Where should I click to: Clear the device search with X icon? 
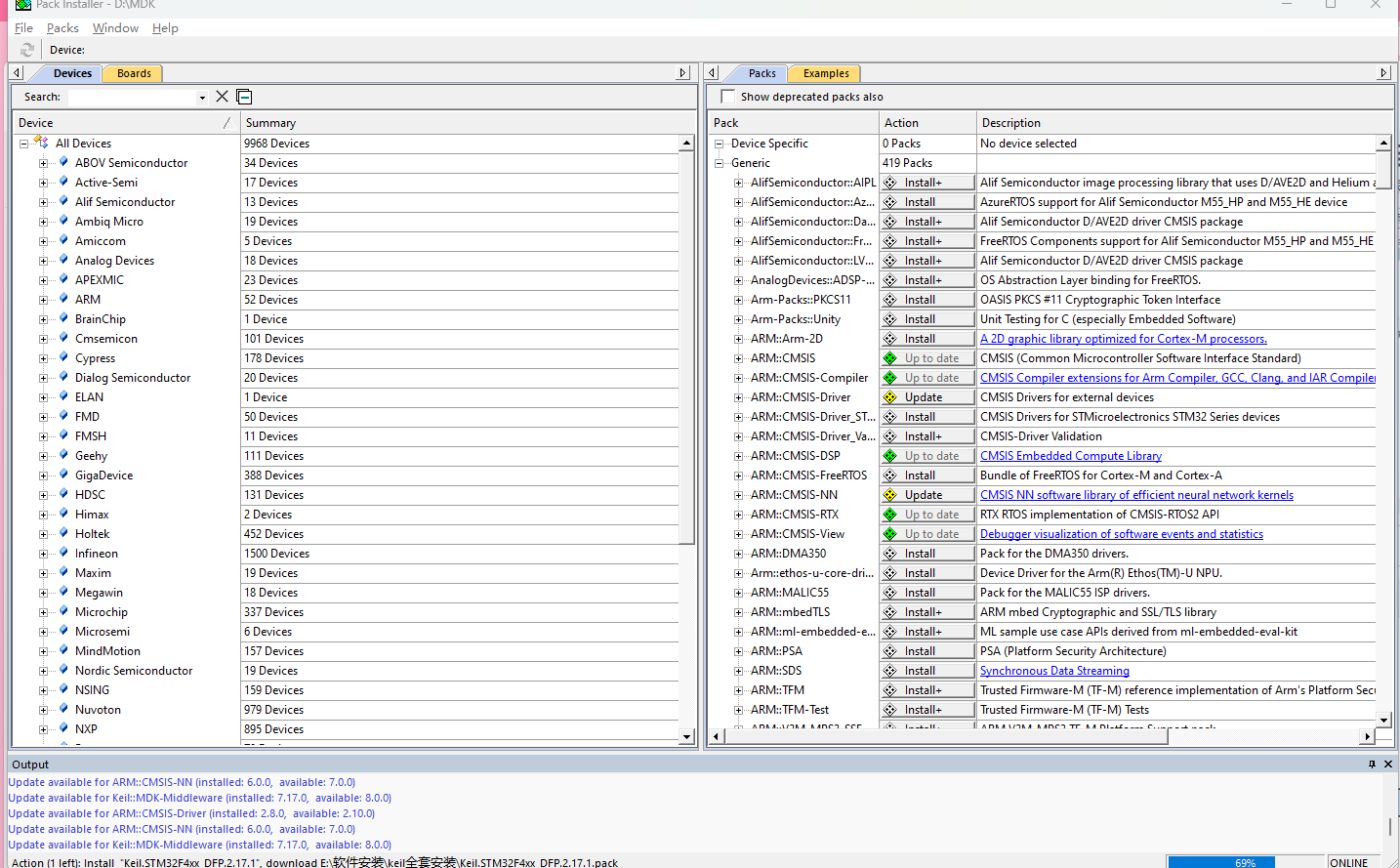click(x=222, y=97)
